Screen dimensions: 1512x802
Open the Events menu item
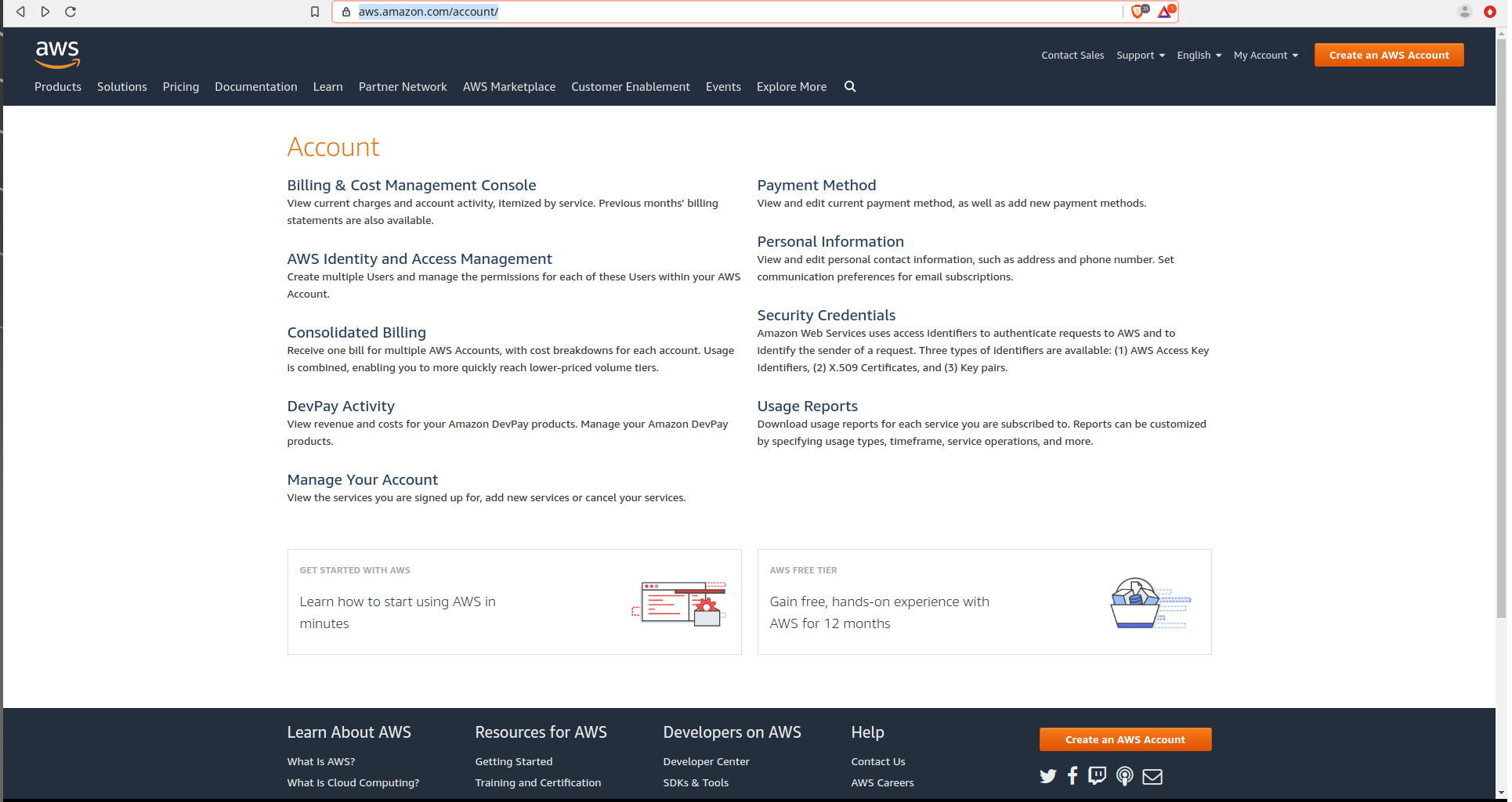(723, 87)
